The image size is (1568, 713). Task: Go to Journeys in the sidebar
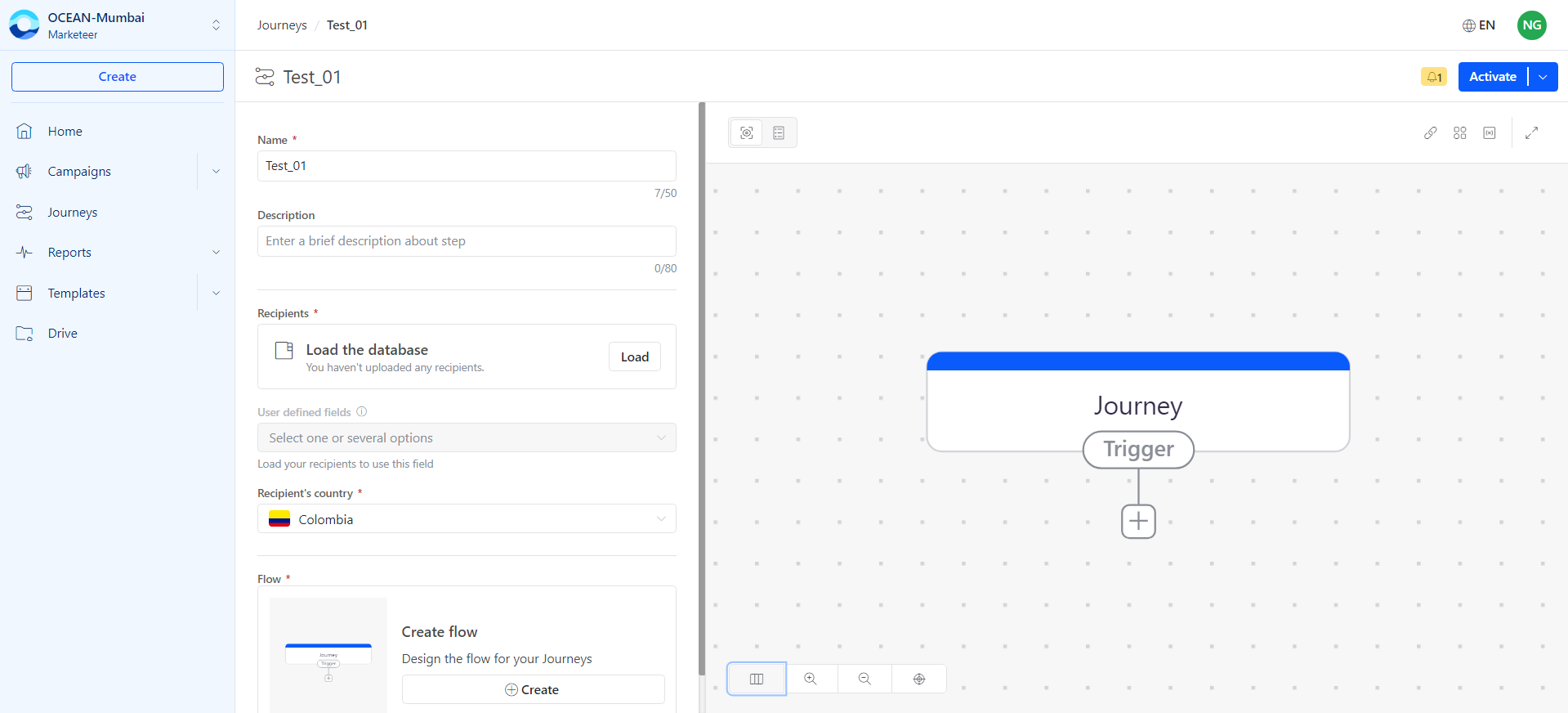(x=72, y=212)
